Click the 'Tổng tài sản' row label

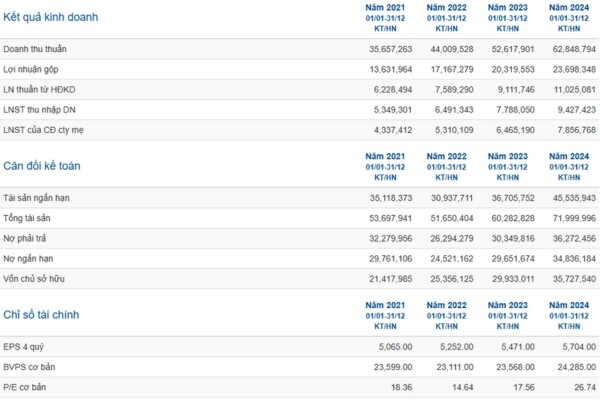tap(29, 218)
